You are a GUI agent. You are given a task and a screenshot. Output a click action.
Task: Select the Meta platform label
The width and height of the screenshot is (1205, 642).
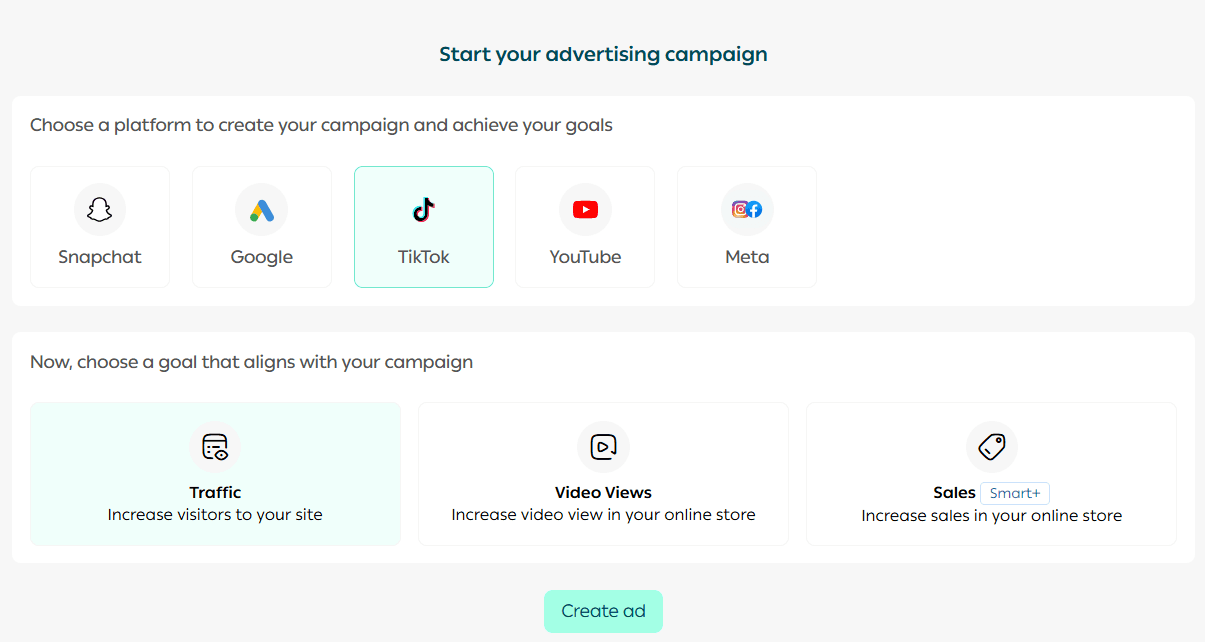point(747,257)
